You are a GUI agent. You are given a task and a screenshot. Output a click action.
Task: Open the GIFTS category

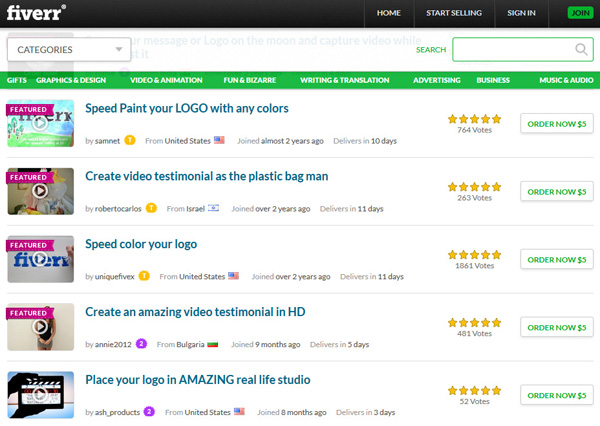click(17, 80)
